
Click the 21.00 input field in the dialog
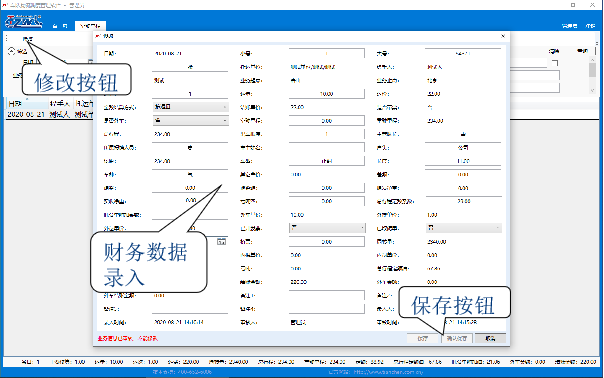coord(464,201)
